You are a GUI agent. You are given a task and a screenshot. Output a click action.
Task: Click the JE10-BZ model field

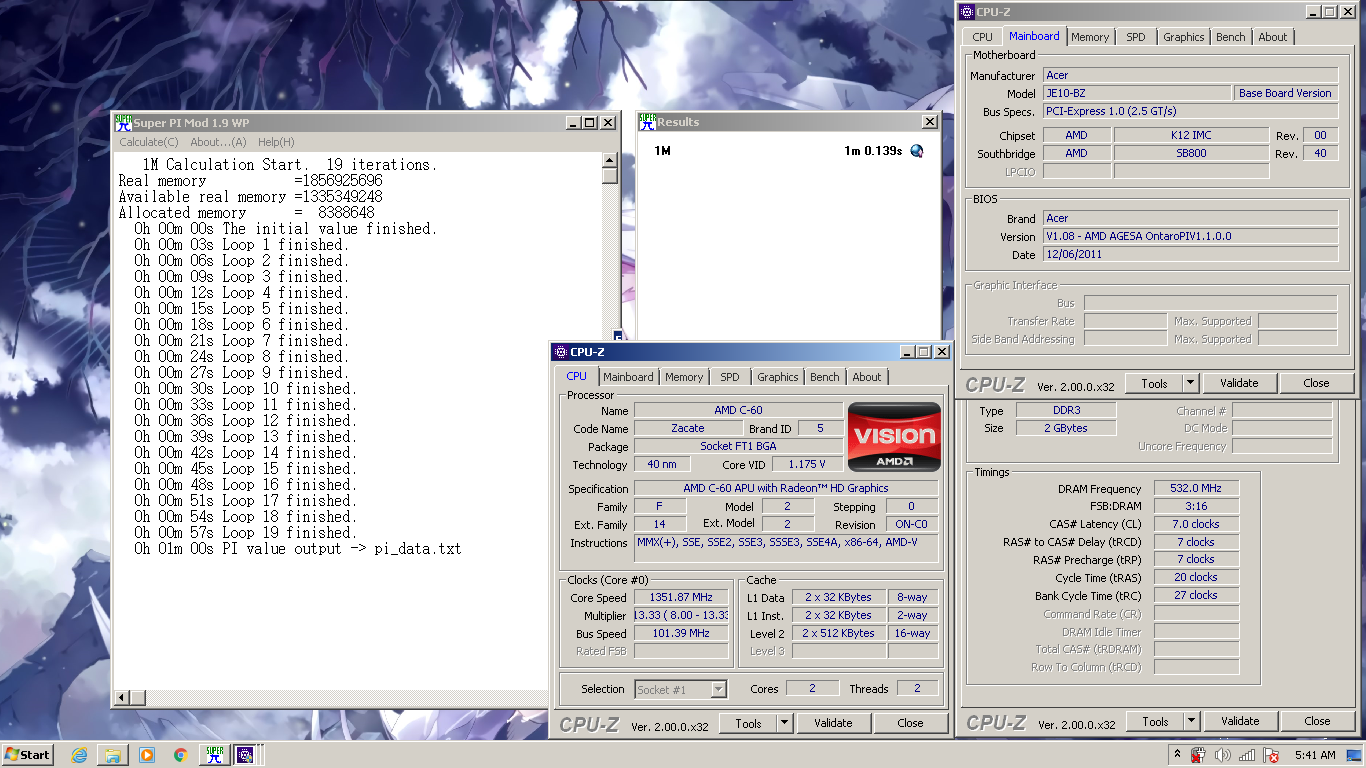(x=1137, y=93)
